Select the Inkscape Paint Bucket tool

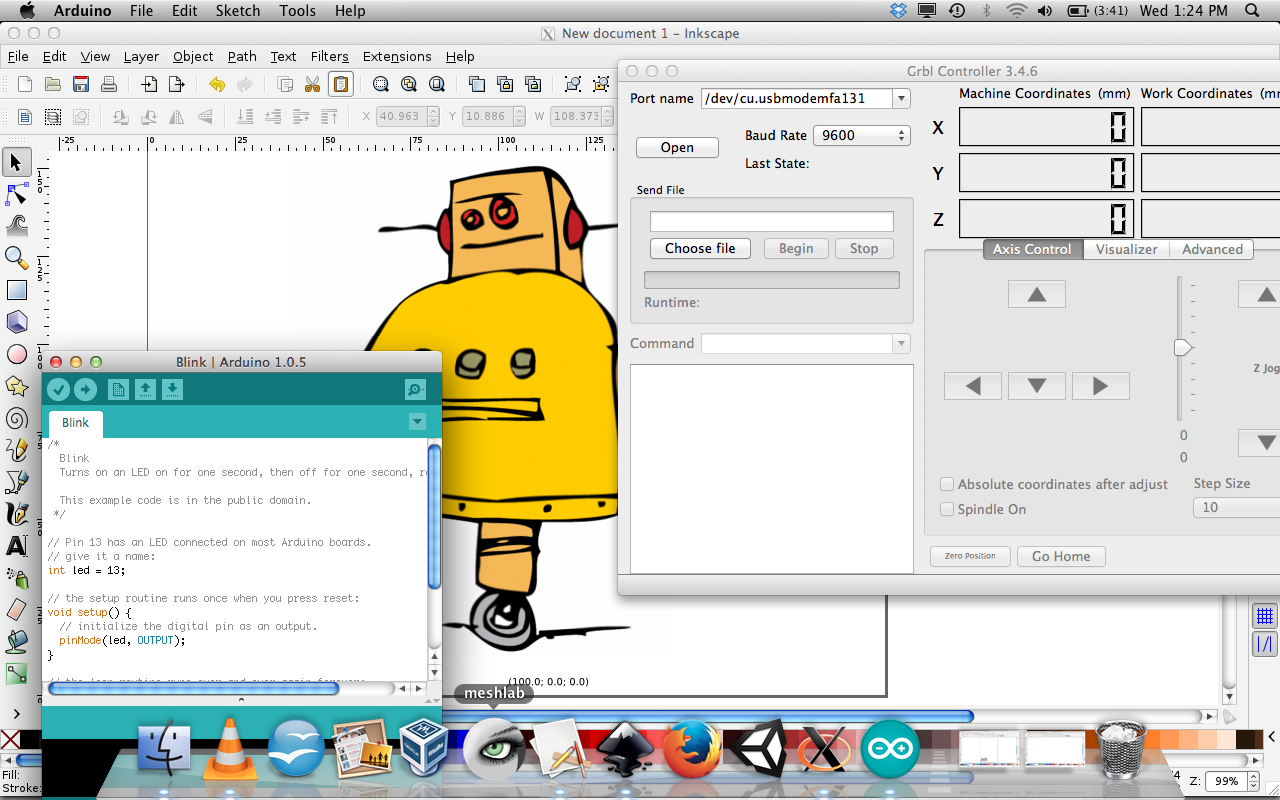17,641
